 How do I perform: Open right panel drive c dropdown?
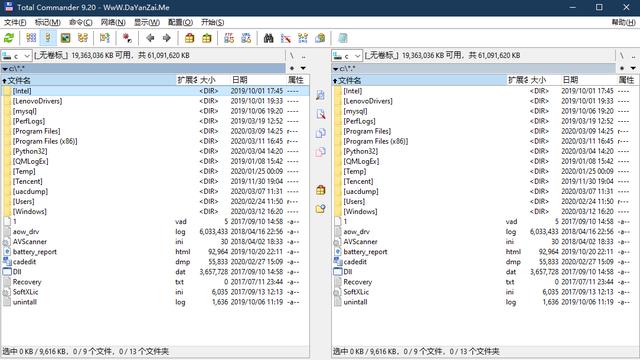347,56
